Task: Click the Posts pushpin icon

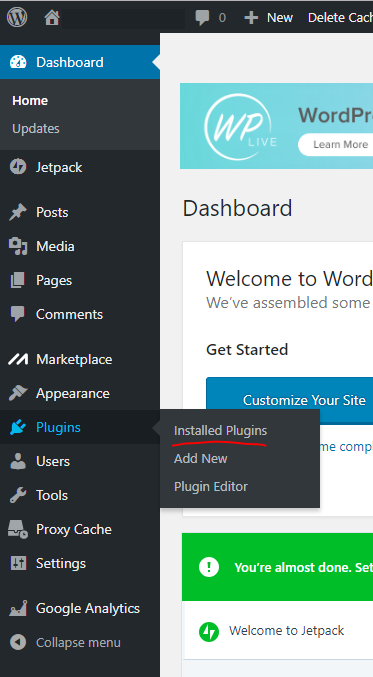Action: pyautogui.click(x=18, y=212)
